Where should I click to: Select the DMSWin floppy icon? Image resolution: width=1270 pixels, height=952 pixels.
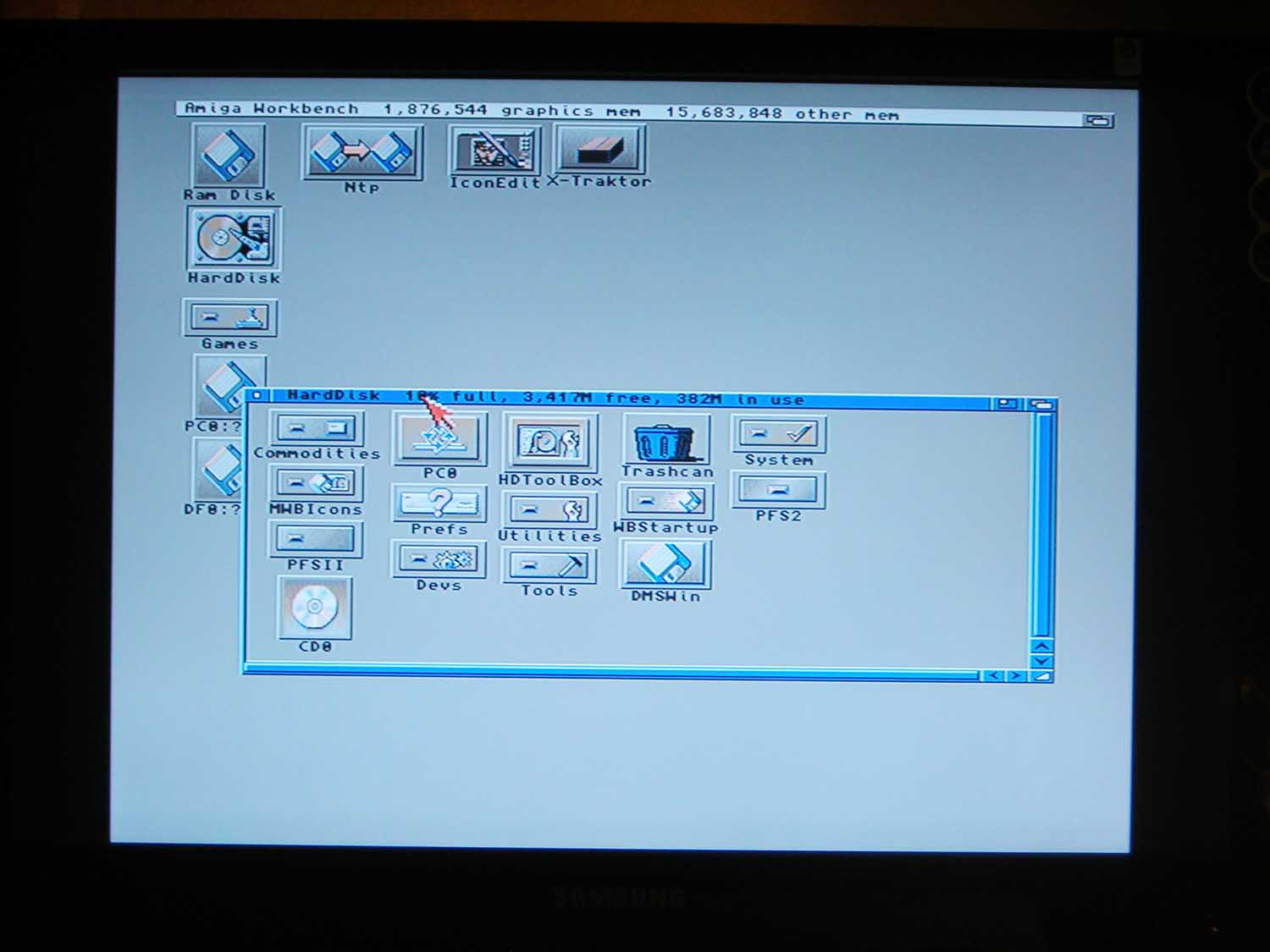(x=665, y=564)
